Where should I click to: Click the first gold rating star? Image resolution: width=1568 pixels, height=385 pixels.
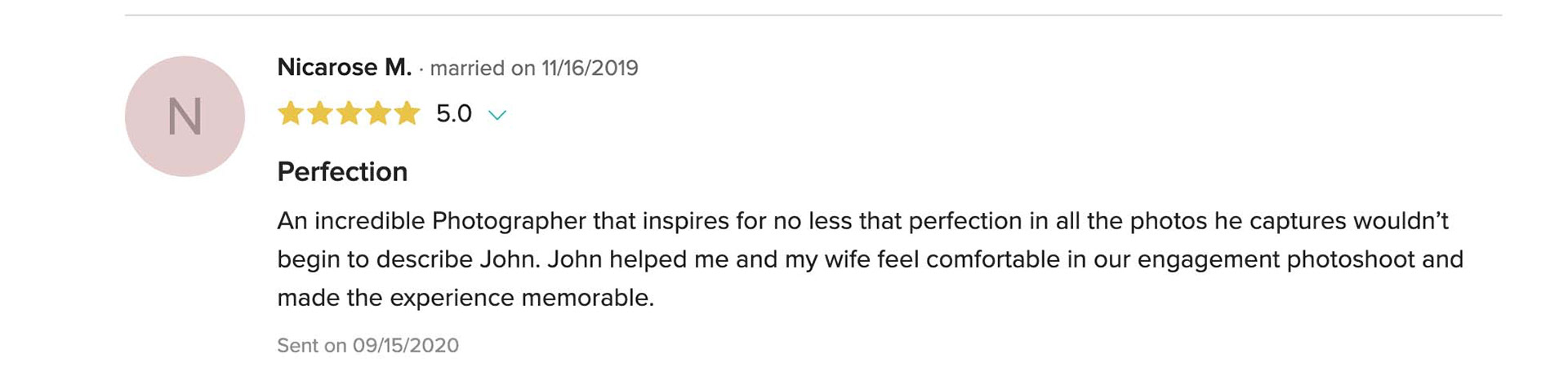[x=291, y=113]
